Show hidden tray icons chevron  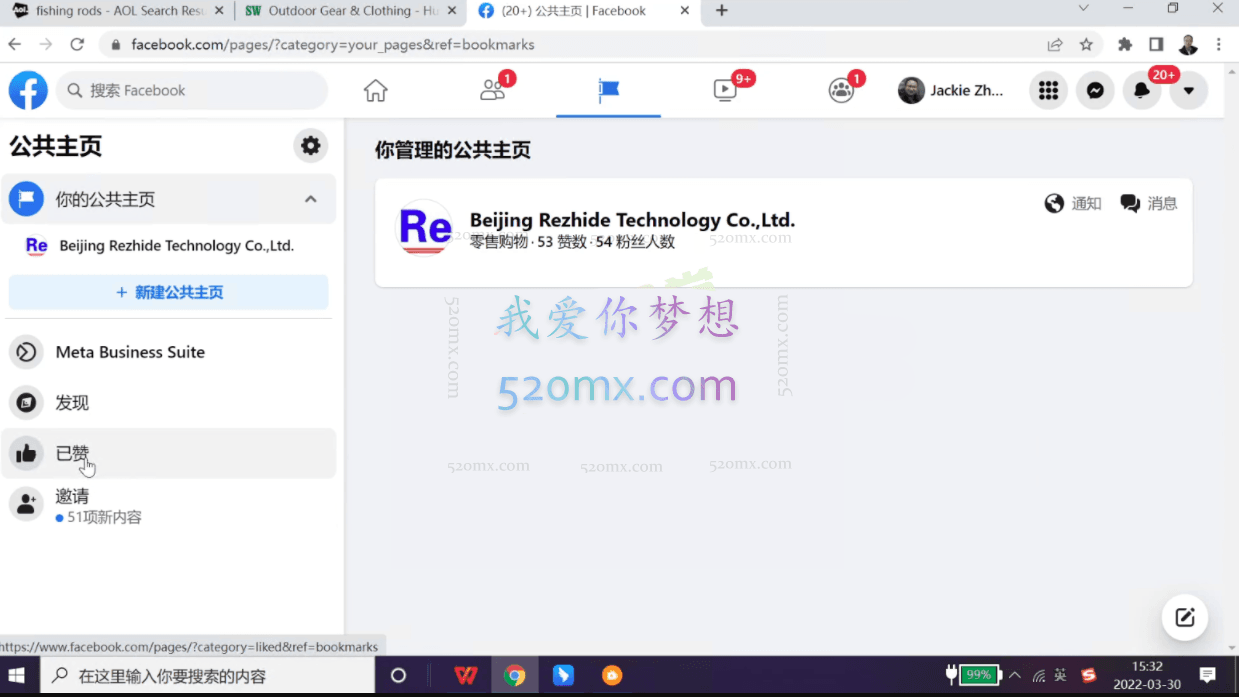coord(1015,676)
